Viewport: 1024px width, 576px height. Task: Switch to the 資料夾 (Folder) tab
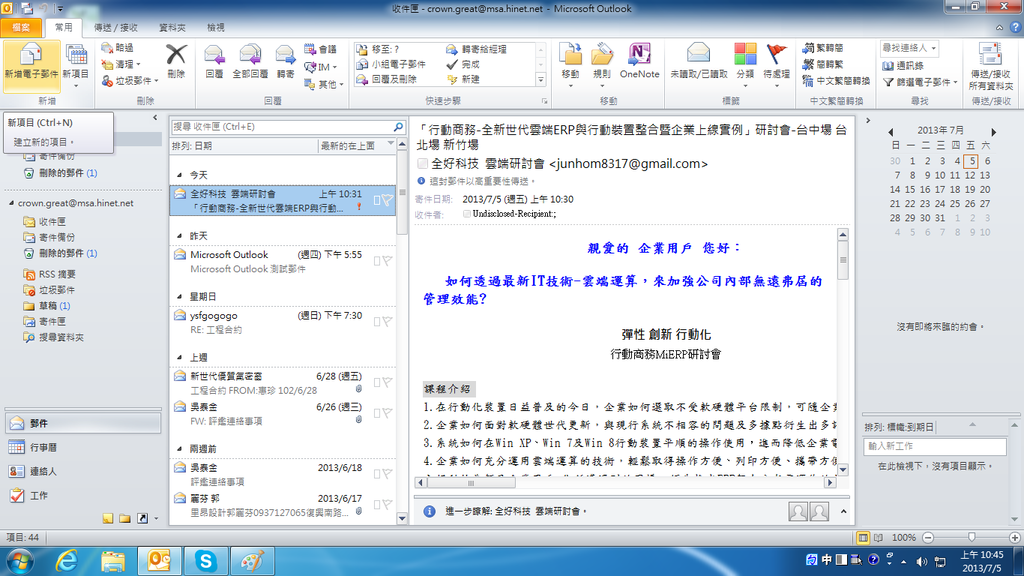click(172, 27)
